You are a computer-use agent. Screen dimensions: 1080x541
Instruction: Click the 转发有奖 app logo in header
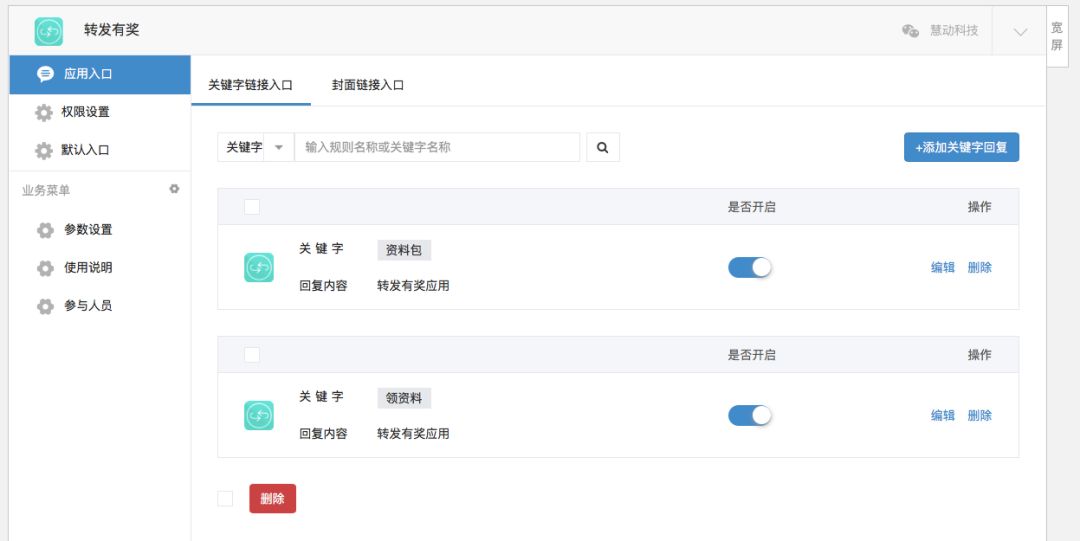(49, 31)
